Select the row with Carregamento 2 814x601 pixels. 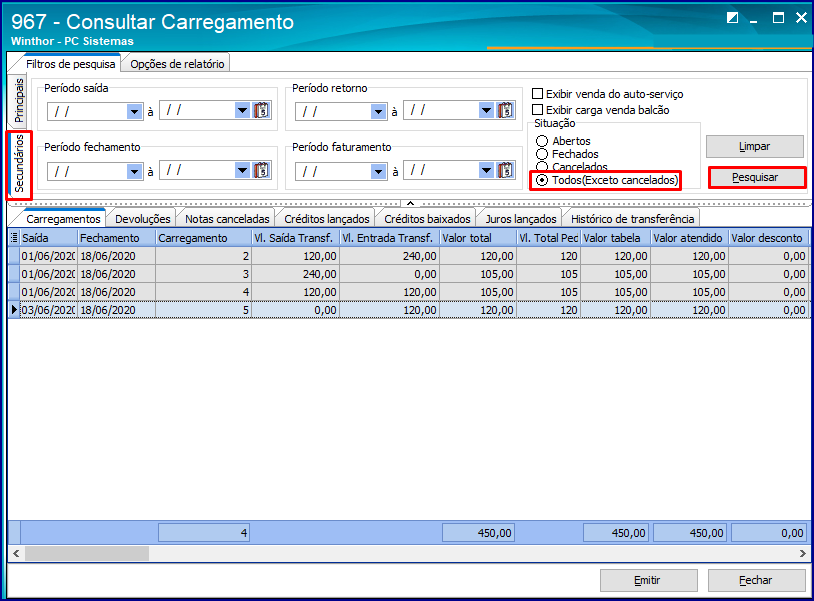point(409,256)
